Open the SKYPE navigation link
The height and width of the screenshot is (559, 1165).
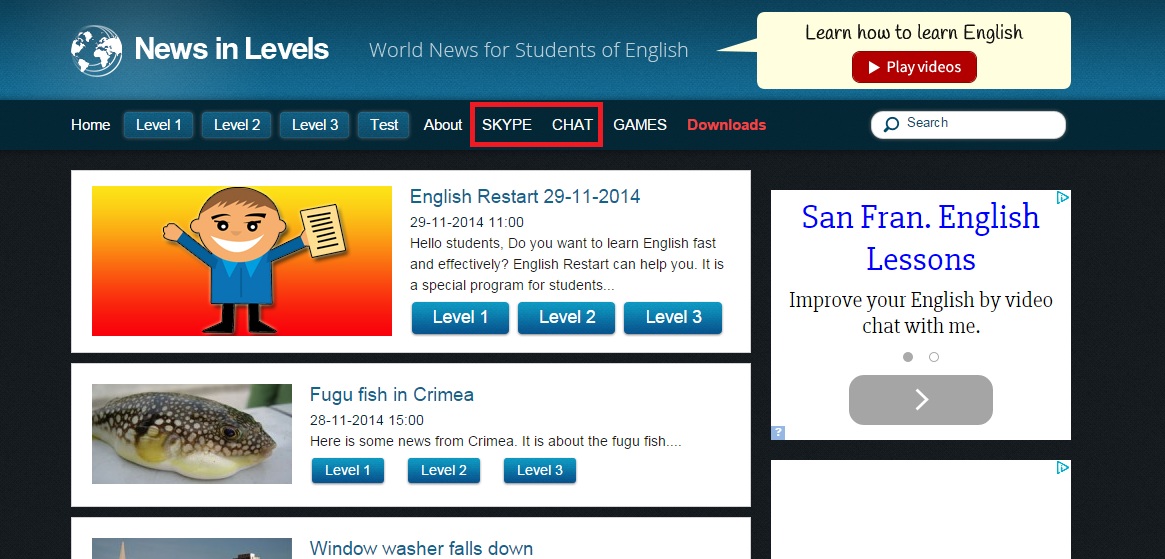point(506,125)
